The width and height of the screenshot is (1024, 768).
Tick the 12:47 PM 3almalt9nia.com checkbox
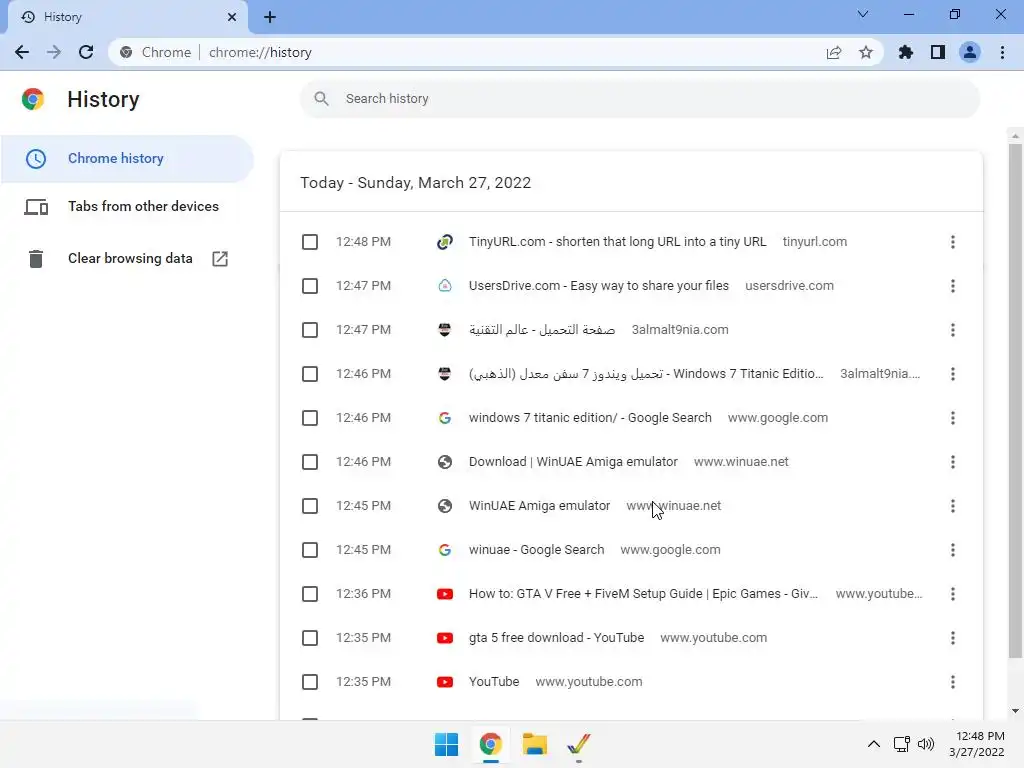[x=310, y=330]
